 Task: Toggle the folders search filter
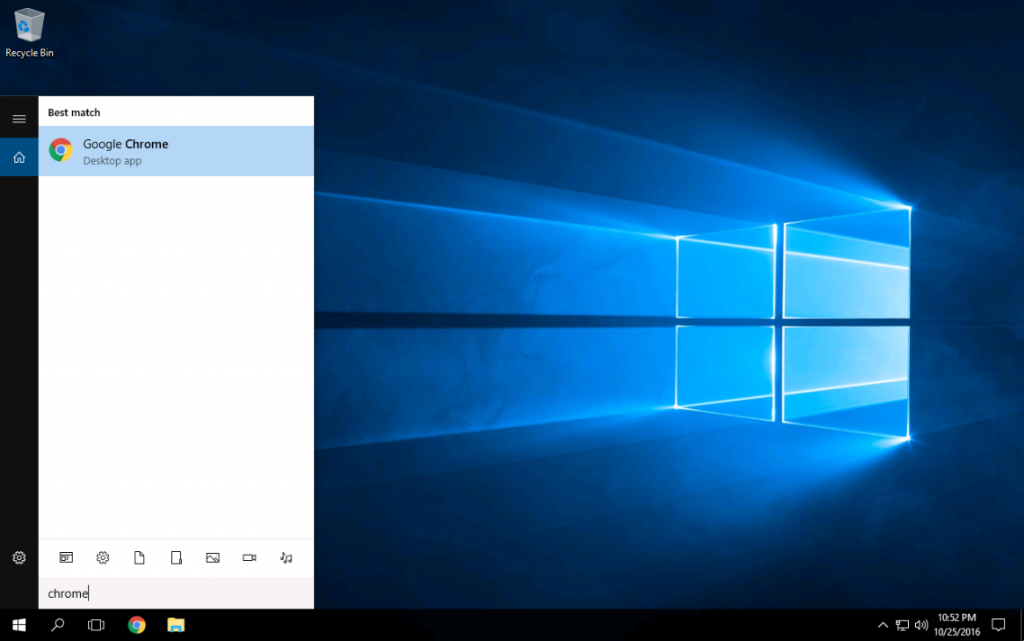176,558
